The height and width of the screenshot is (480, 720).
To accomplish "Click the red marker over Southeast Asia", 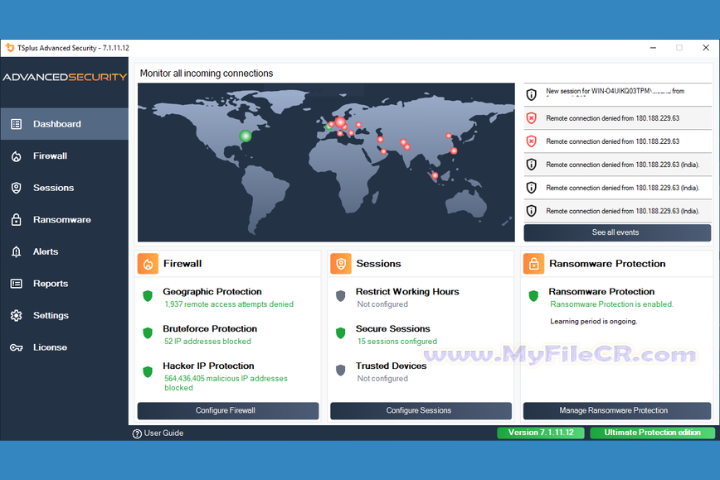I will [435, 175].
